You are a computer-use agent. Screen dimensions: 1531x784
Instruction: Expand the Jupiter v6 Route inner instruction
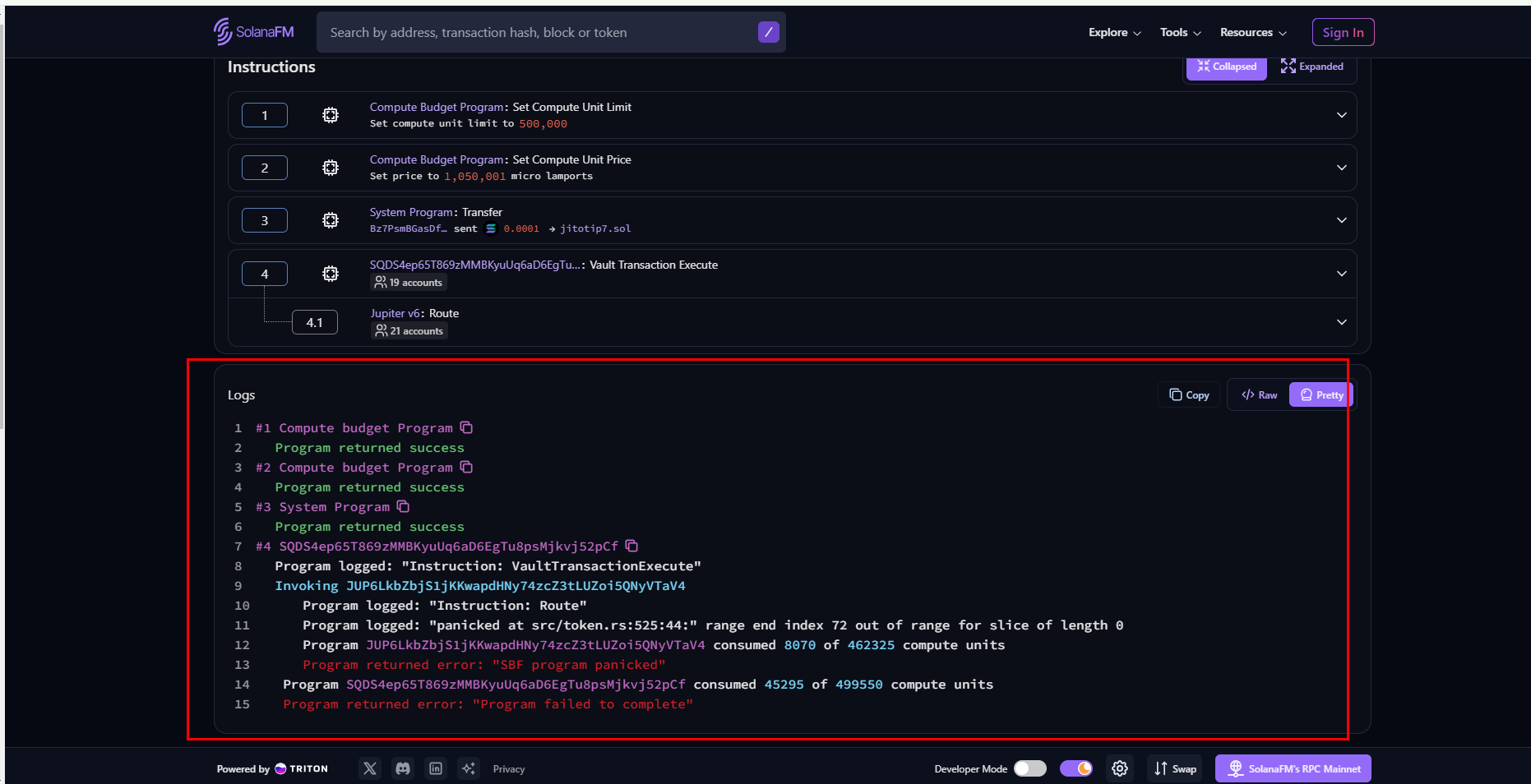point(1341,322)
